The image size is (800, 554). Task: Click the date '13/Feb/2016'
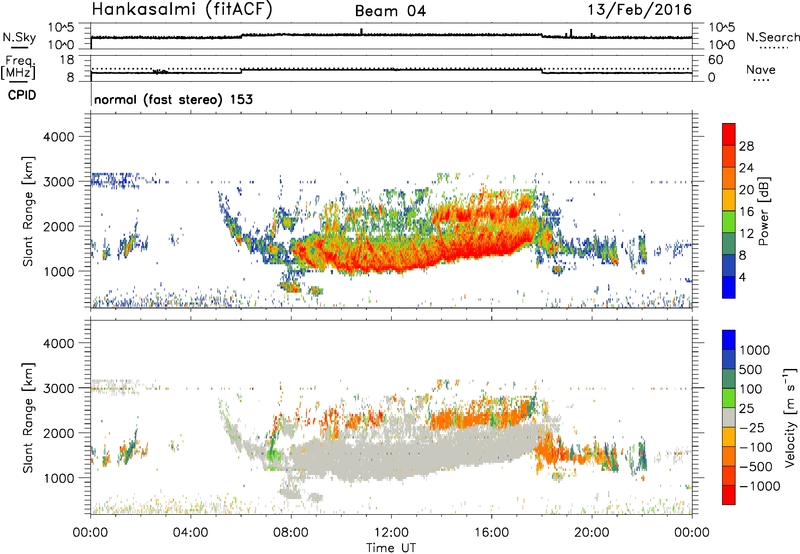tap(640, 10)
